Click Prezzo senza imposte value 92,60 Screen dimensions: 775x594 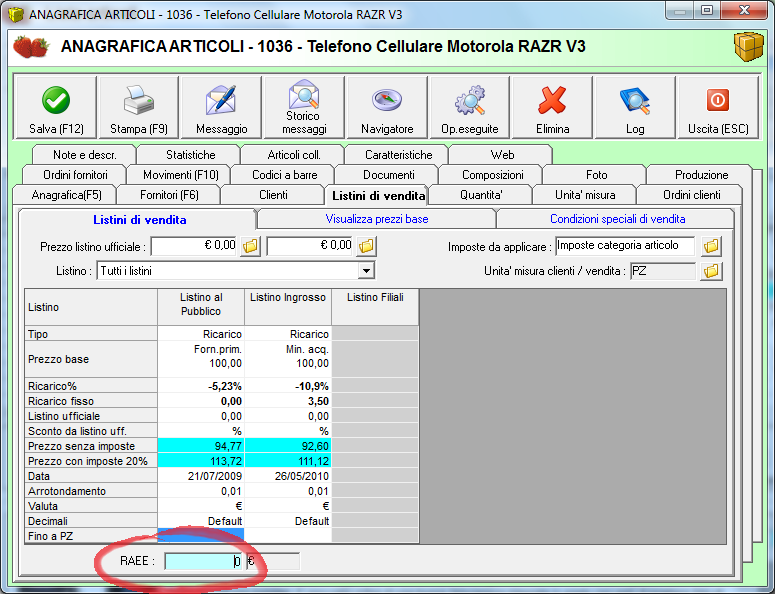click(288, 446)
